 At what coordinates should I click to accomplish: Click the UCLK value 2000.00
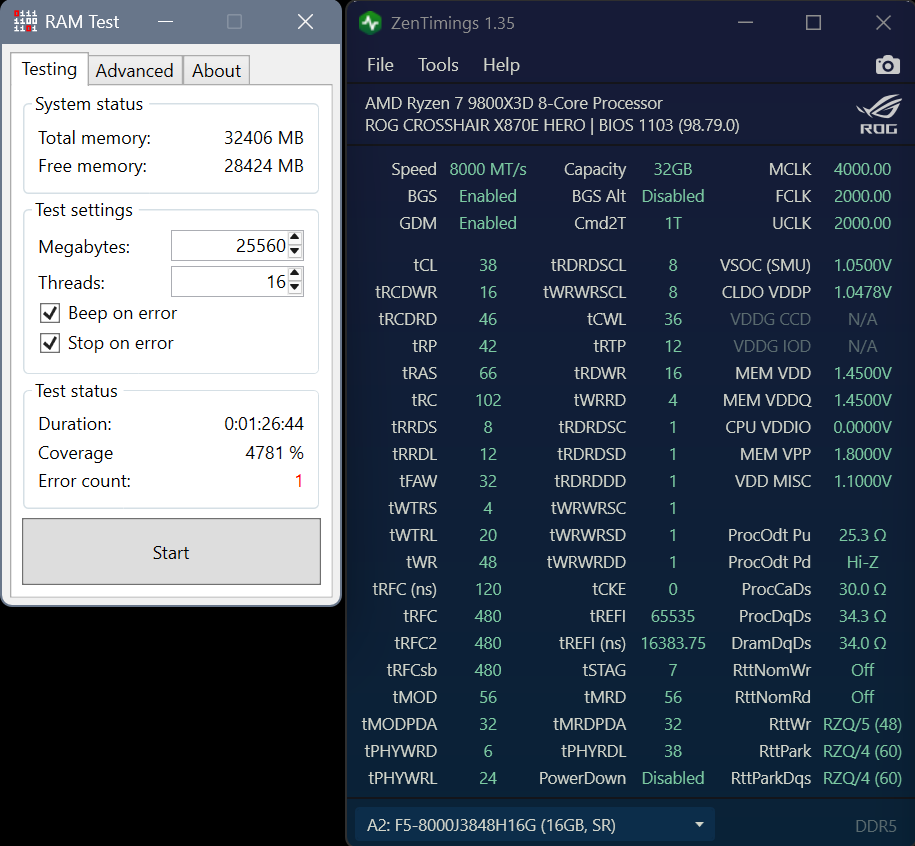tap(862, 223)
